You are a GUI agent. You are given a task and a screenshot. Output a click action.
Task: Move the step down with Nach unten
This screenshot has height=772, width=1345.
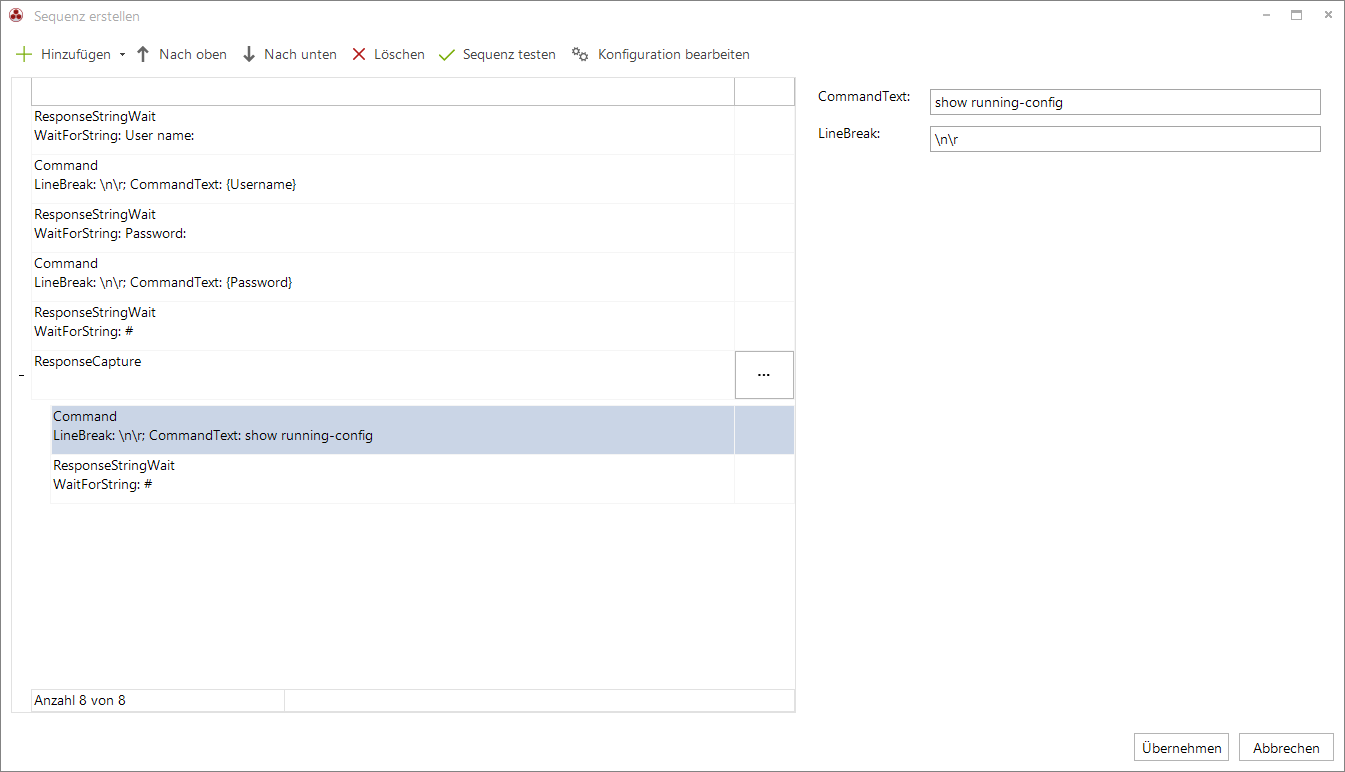click(289, 54)
